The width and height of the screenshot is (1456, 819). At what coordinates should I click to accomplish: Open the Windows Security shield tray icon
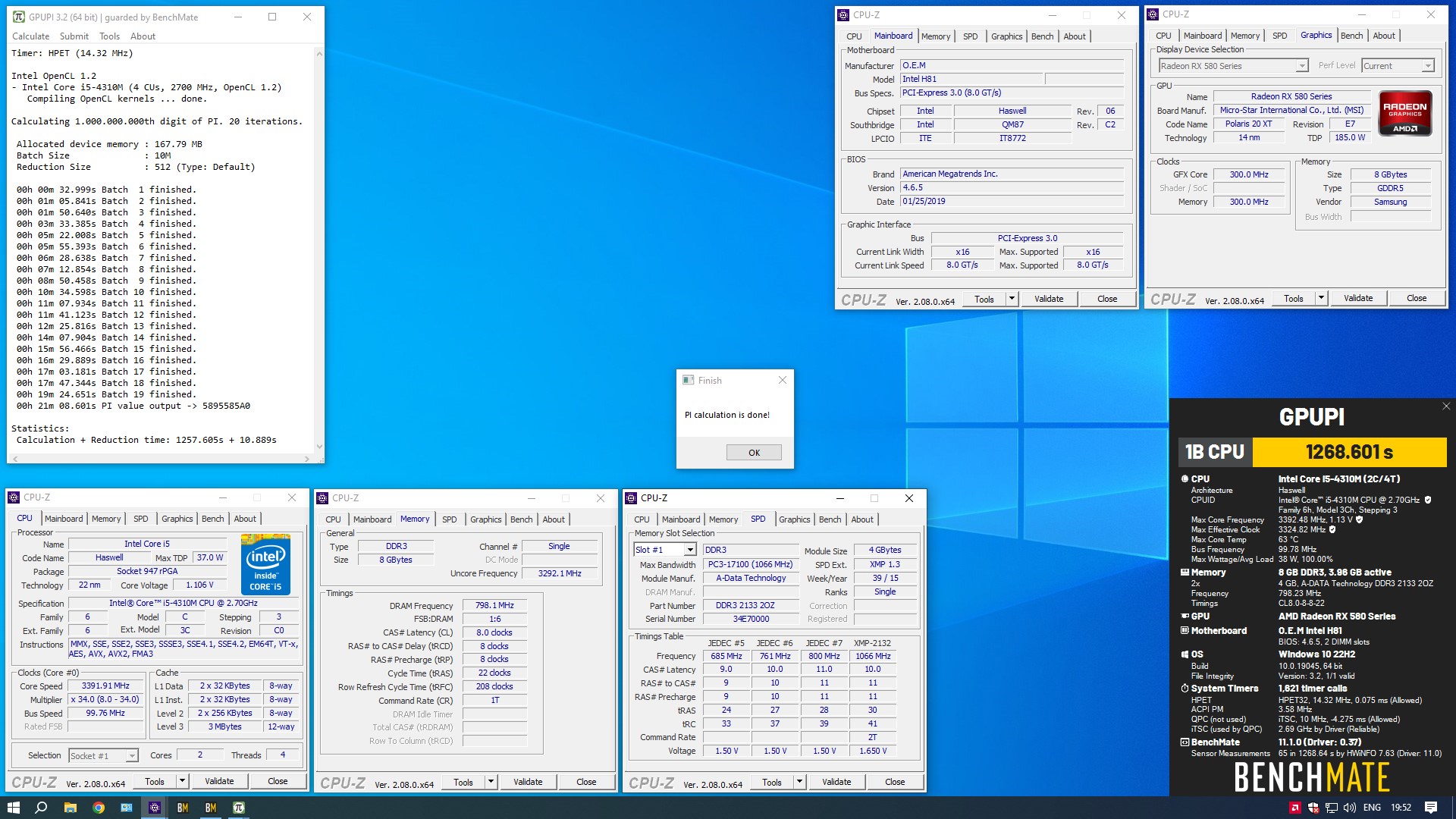pos(1313,808)
